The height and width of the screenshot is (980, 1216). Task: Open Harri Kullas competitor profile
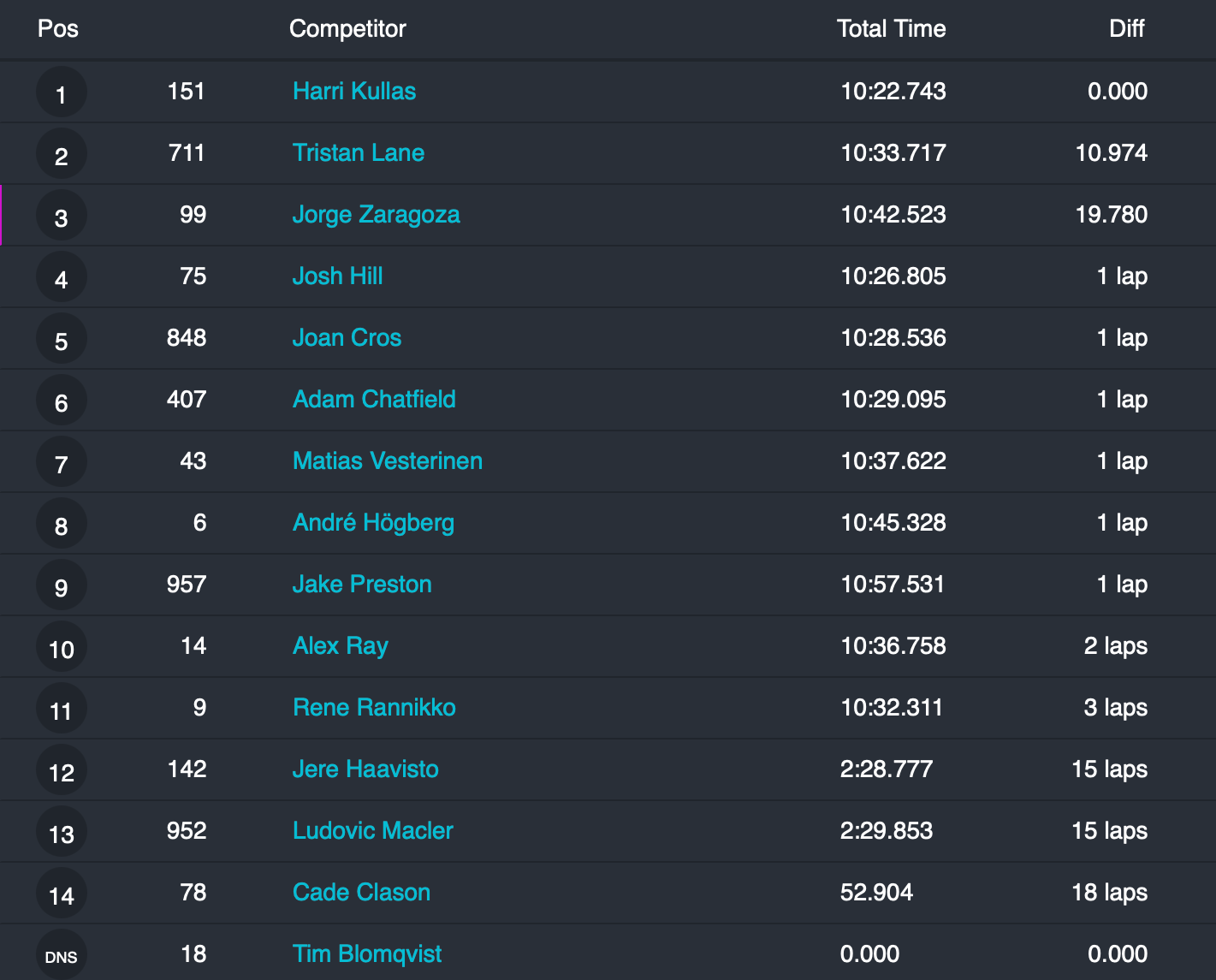pos(353,92)
